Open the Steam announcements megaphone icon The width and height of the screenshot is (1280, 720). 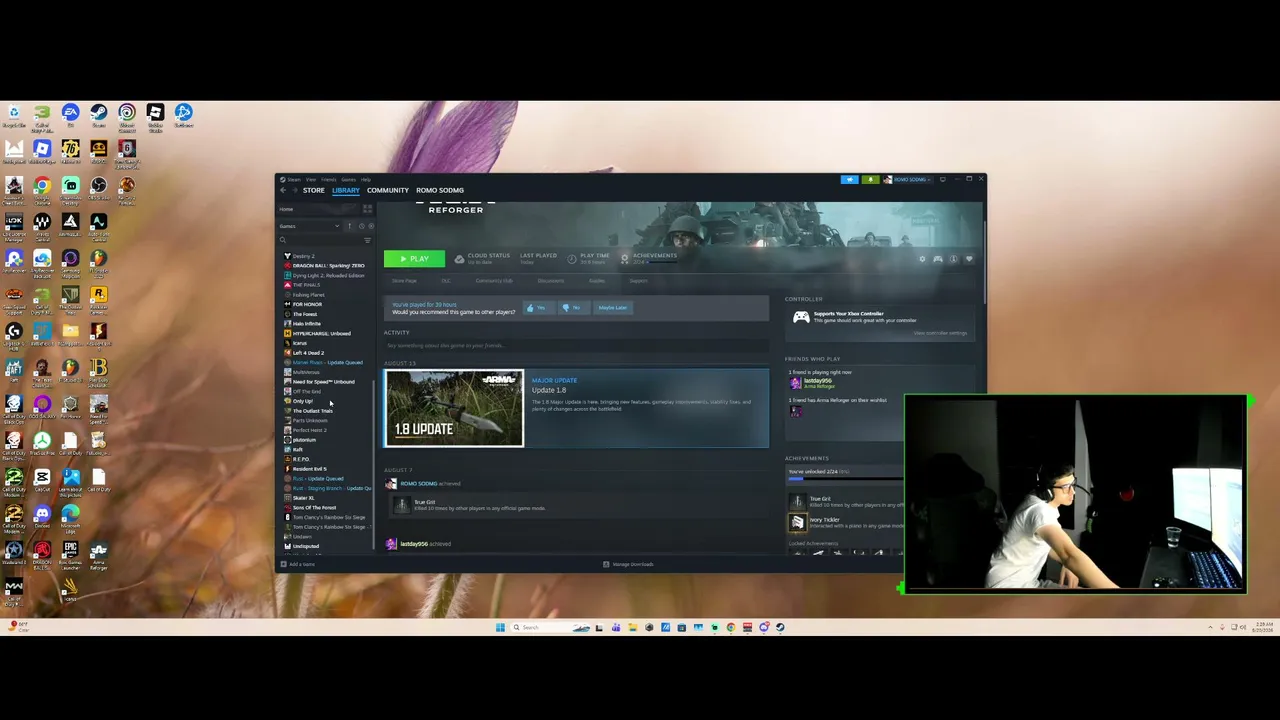[x=850, y=180]
